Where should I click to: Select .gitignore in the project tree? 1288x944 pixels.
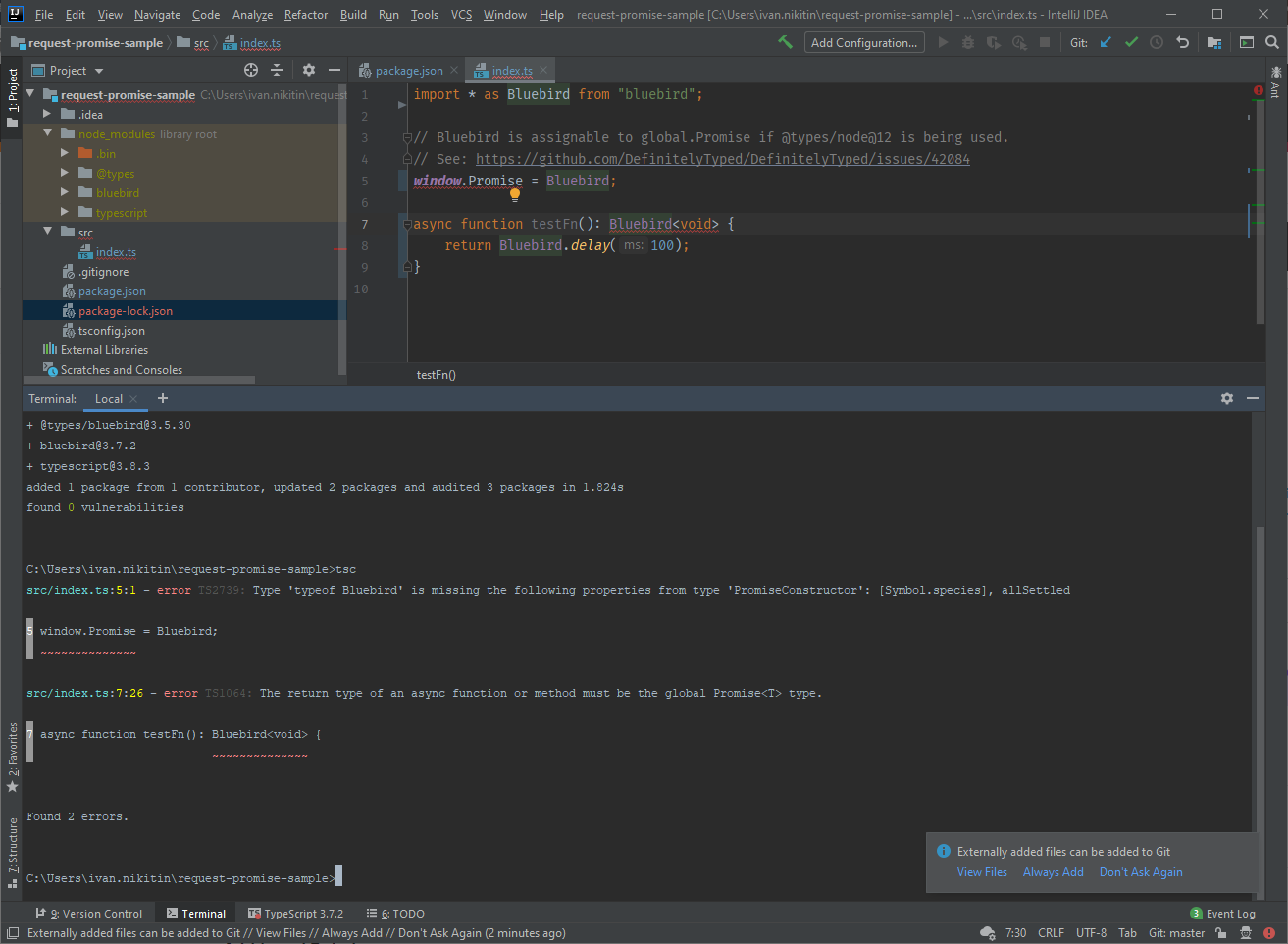103,272
